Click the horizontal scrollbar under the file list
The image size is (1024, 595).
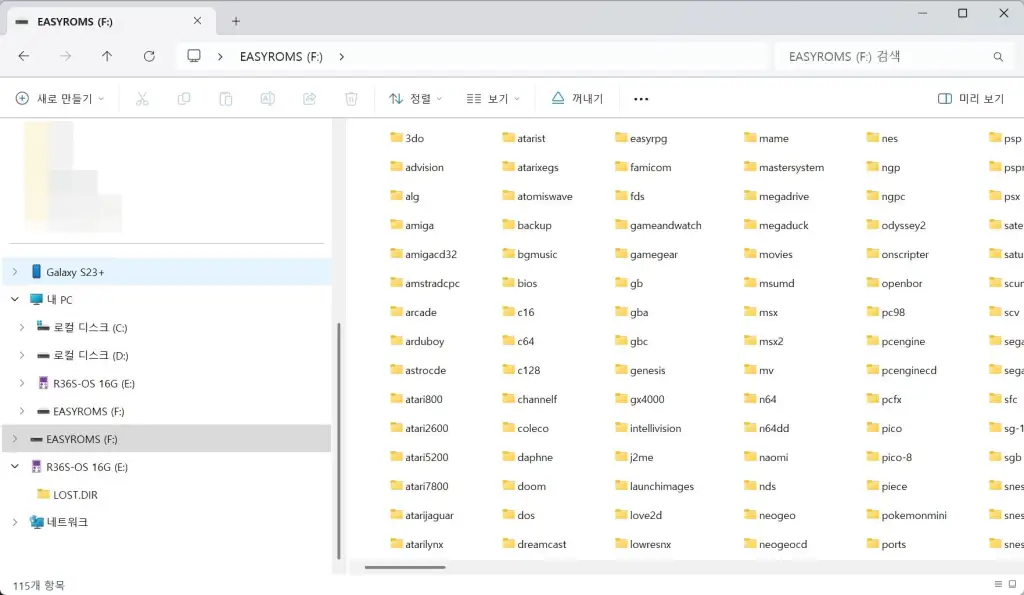[x=405, y=567]
